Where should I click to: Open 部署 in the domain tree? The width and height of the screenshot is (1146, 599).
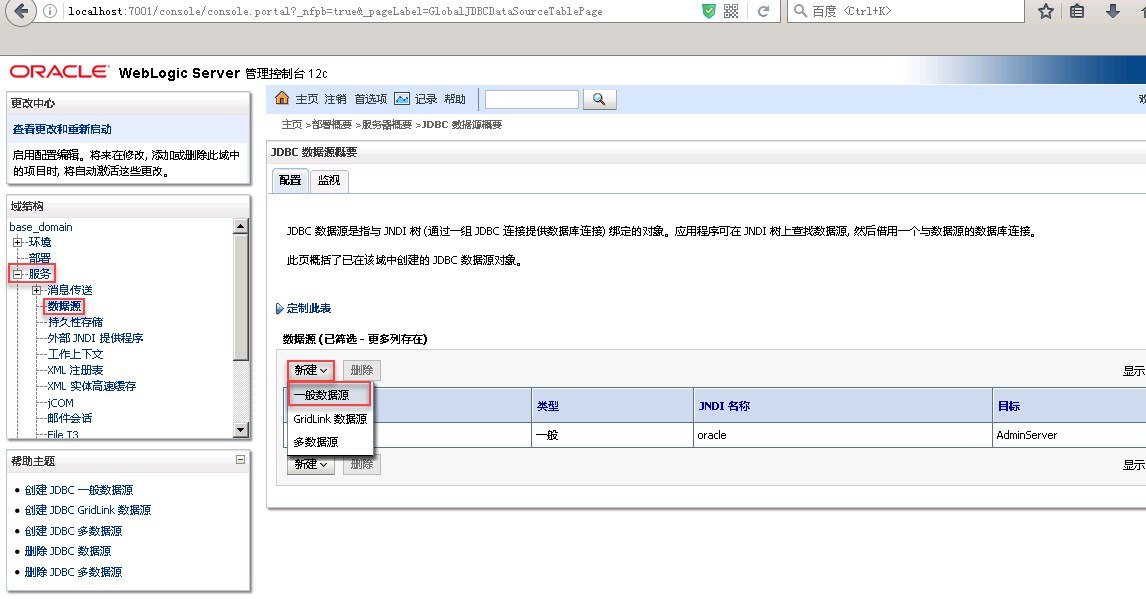click(x=39, y=258)
